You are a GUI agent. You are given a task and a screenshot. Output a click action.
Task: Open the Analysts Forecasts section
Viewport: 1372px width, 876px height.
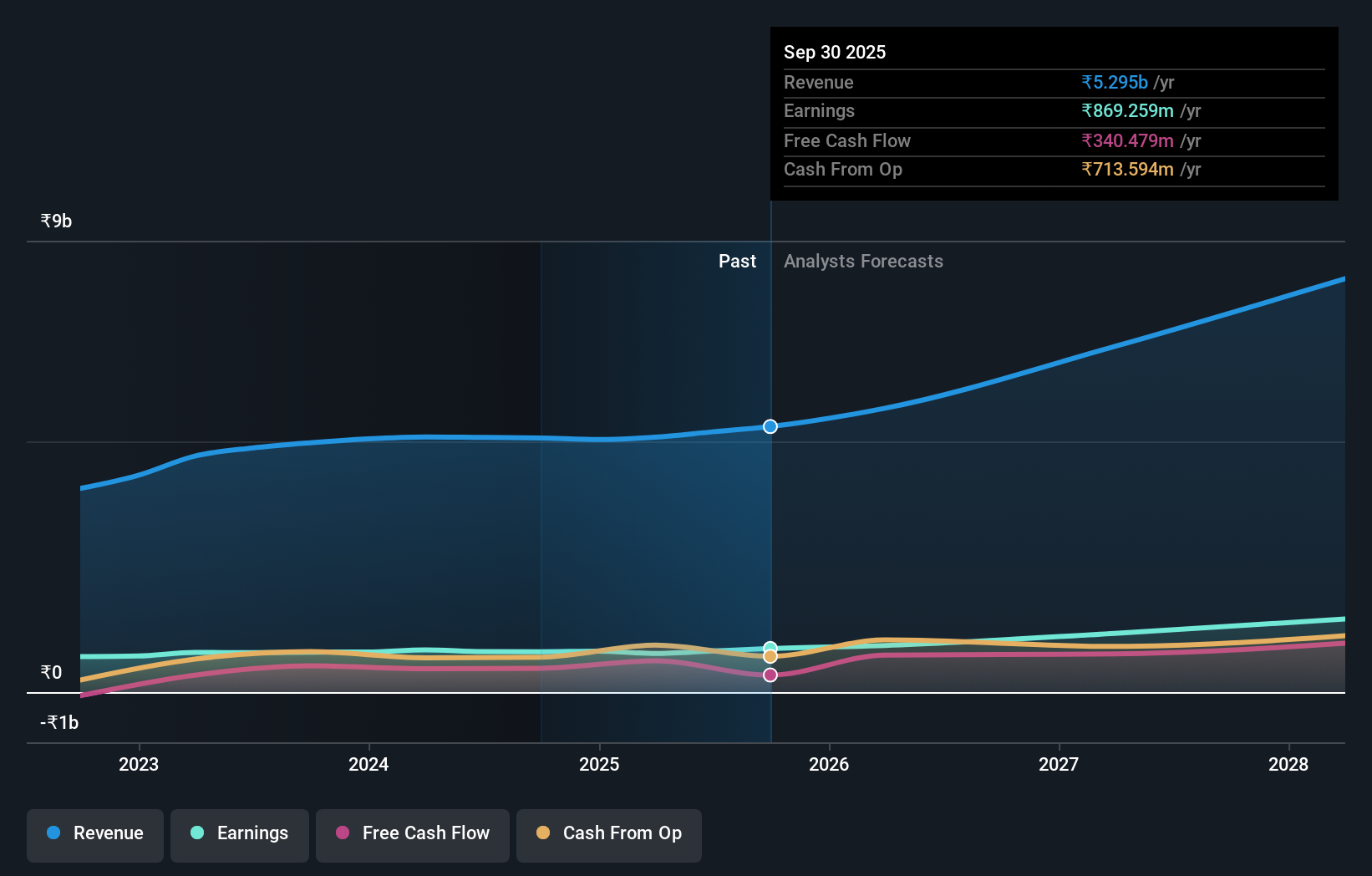(863, 261)
